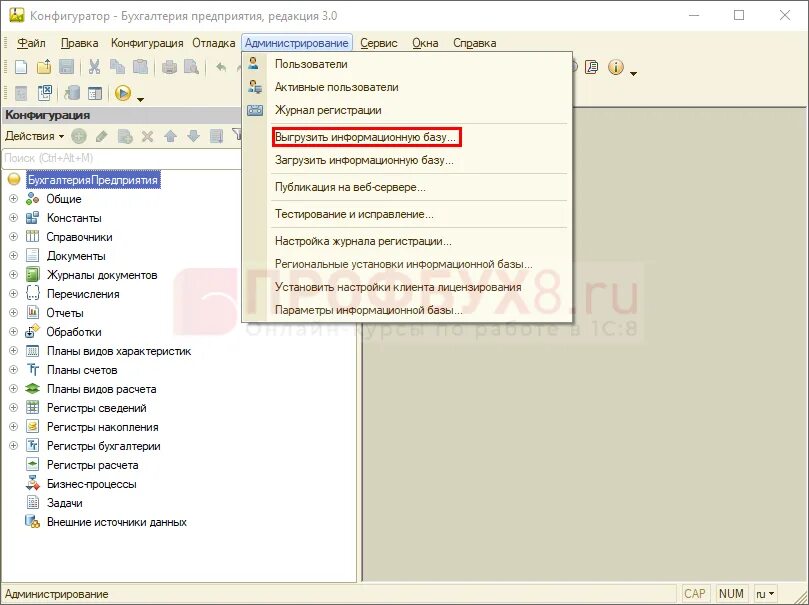Open the ru language selector in status bar

(x=765, y=594)
